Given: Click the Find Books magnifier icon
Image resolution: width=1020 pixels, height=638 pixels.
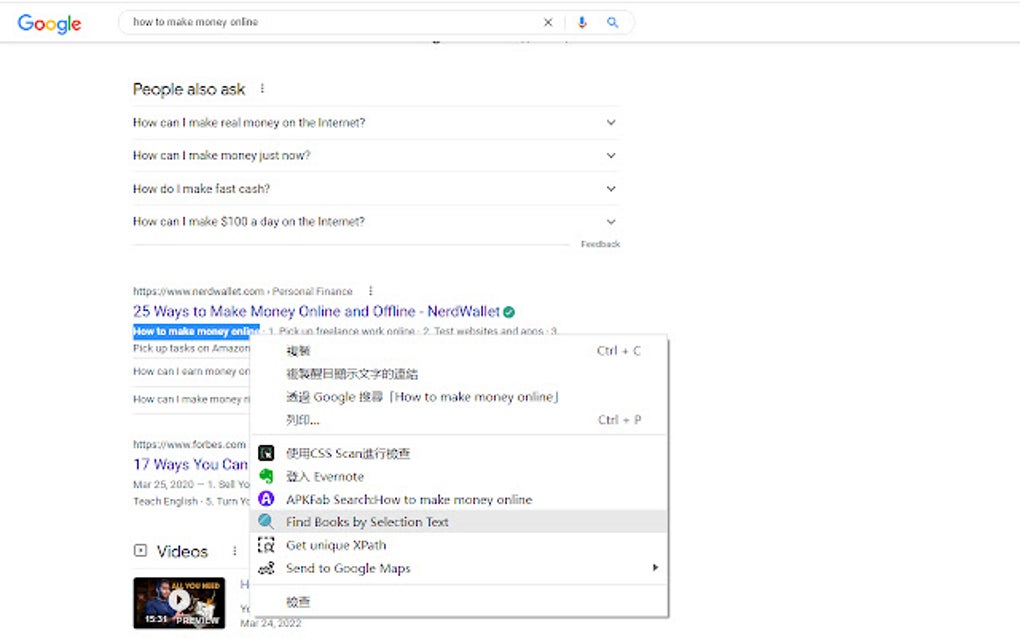Looking at the screenshot, I should pyautogui.click(x=266, y=521).
